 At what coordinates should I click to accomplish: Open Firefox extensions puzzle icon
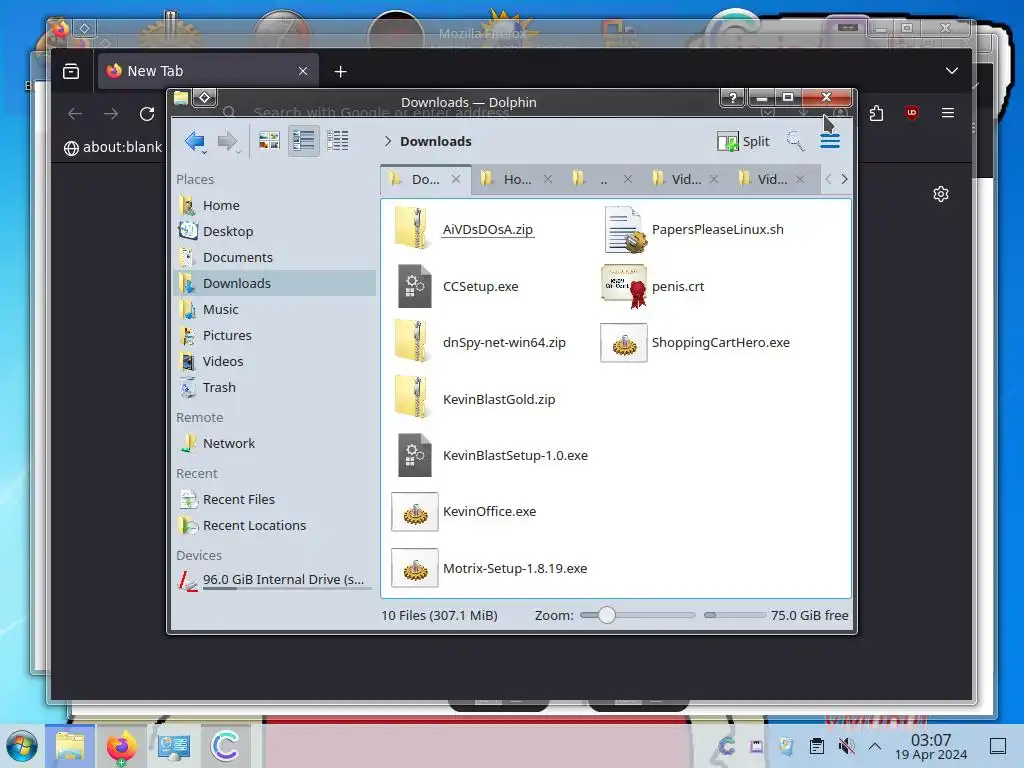876,113
